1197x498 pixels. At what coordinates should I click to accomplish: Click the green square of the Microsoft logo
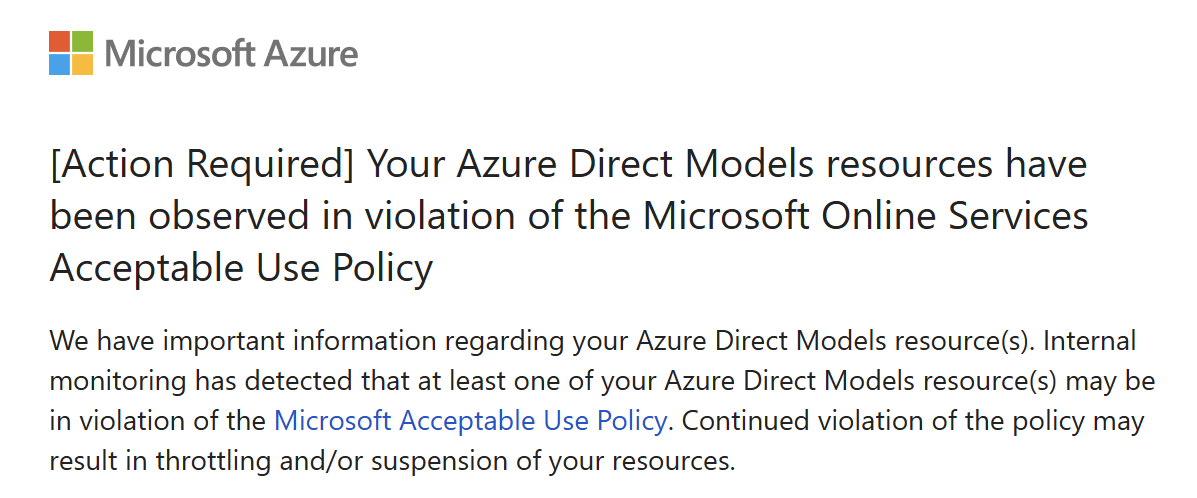click(x=83, y=41)
